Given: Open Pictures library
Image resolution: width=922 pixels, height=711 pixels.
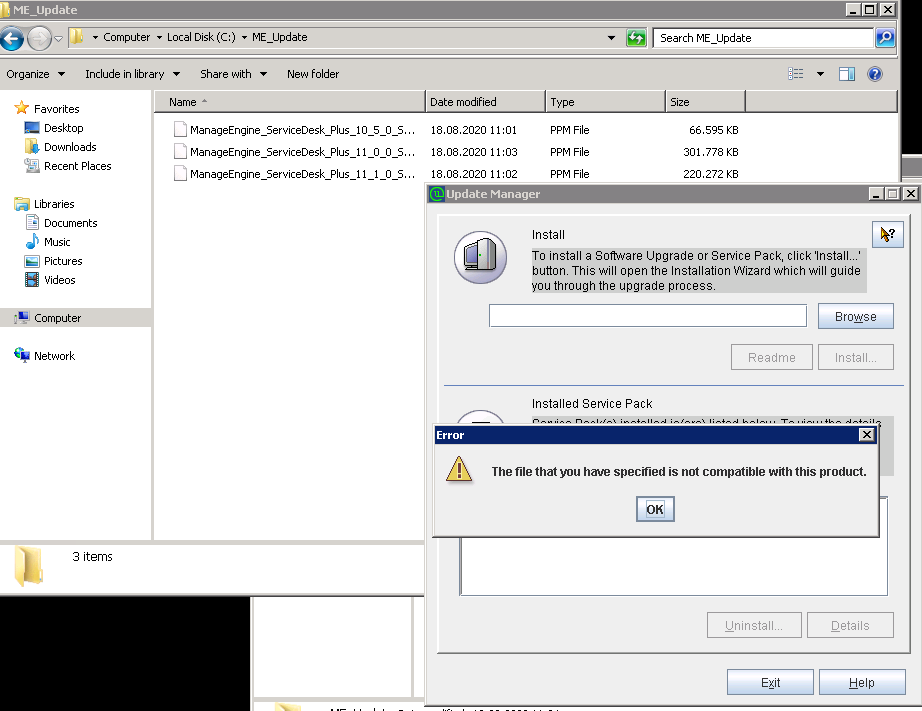Looking at the screenshot, I should pyautogui.click(x=63, y=261).
